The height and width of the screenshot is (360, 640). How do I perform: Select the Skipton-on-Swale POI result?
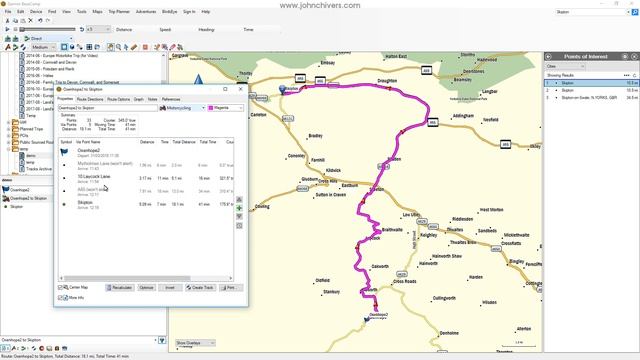(x=591, y=98)
